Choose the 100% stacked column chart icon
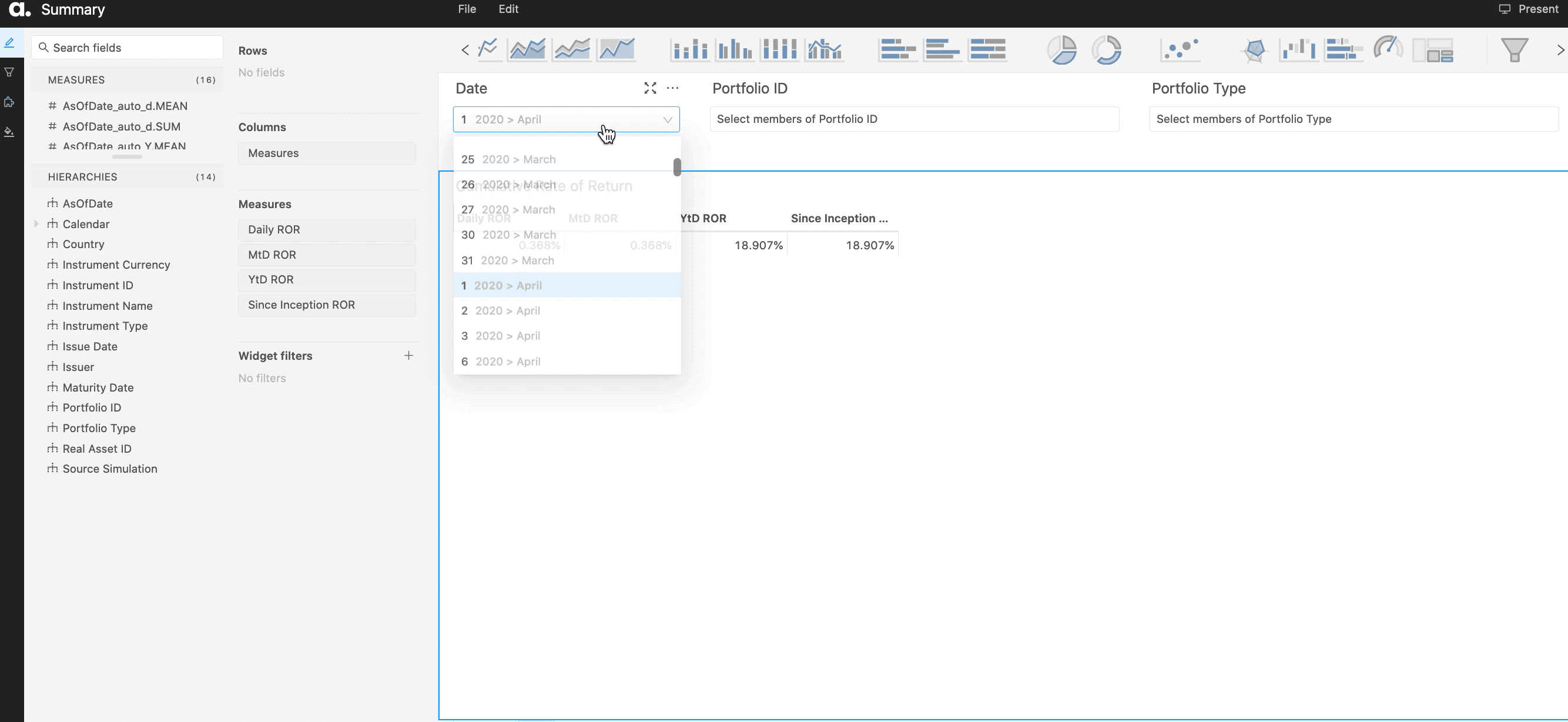Viewport: 1568px width, 722px height. click(780, 49)
